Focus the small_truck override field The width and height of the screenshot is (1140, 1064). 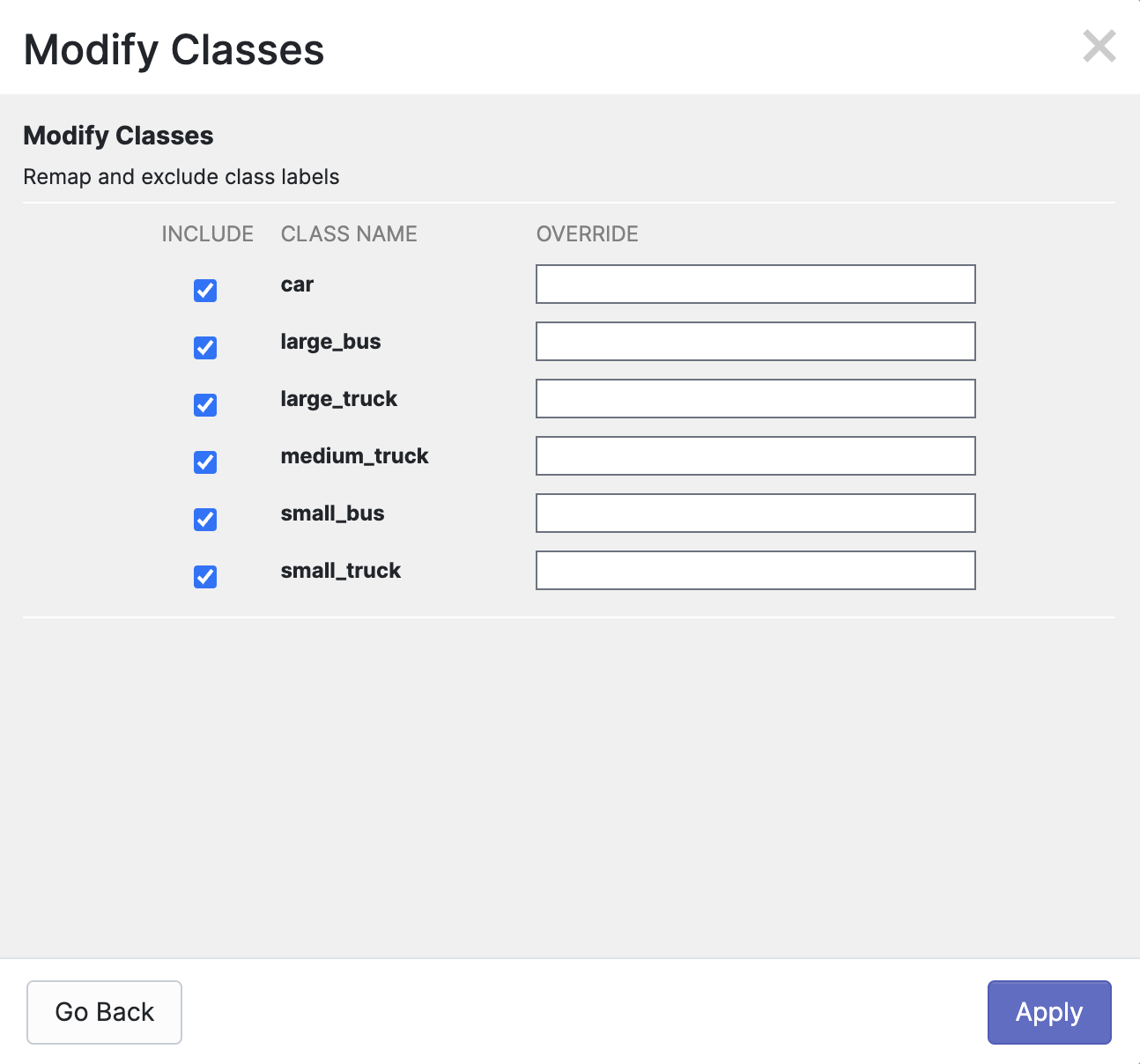(756, 570)
